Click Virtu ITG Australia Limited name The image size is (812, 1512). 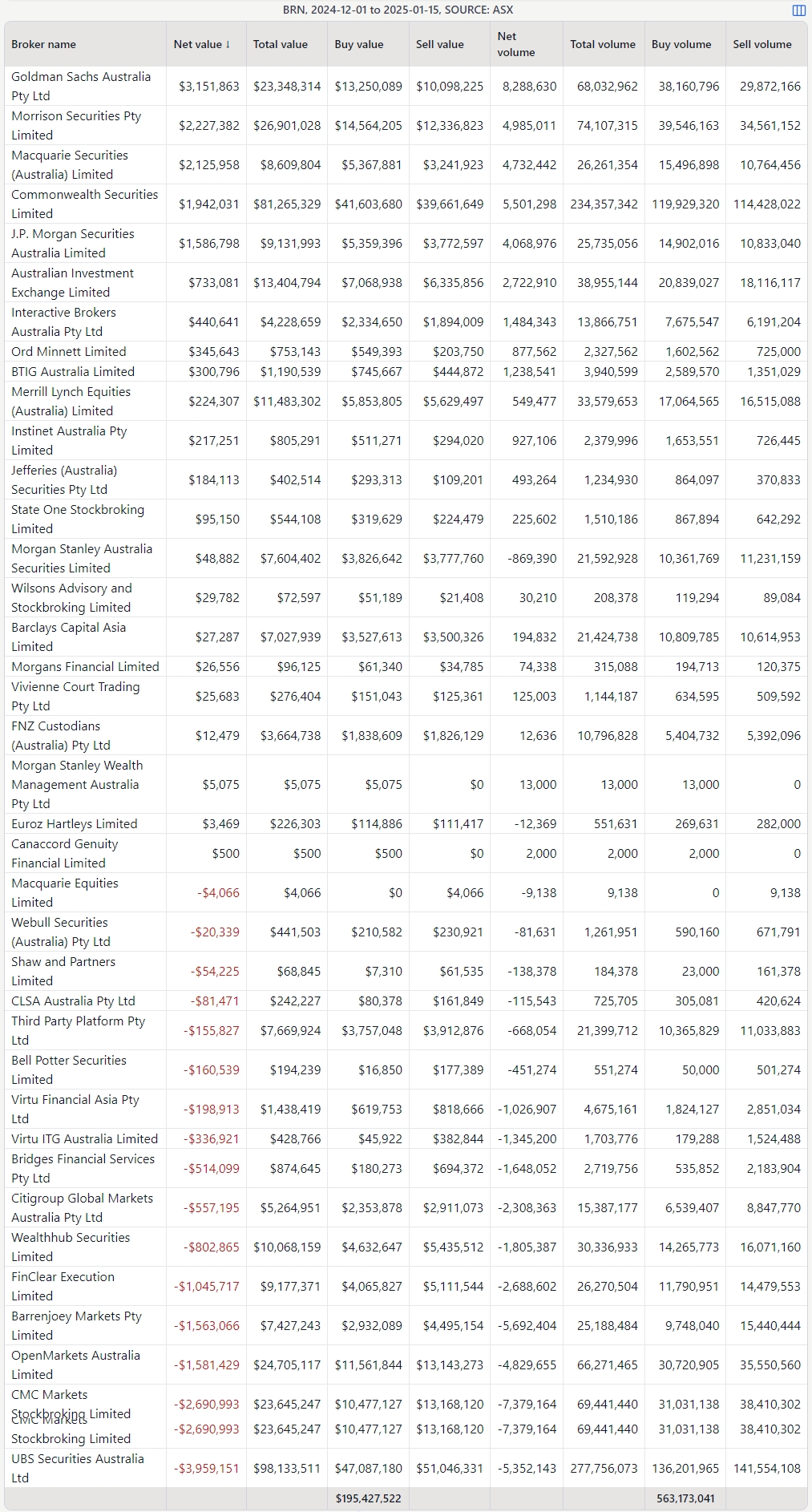click(84, 1138)
